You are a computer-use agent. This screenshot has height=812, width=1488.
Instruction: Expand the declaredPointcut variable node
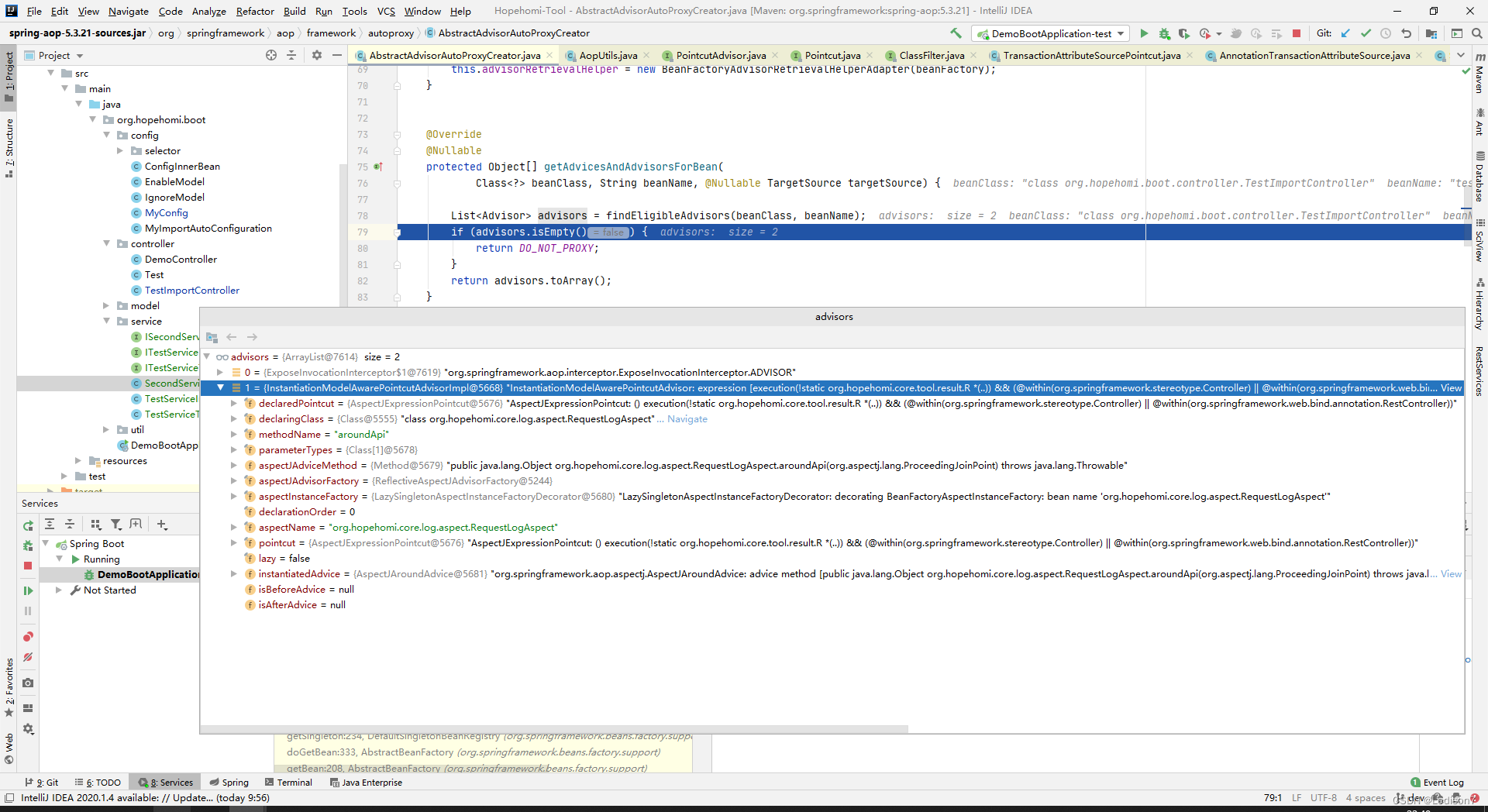[234, 403]
